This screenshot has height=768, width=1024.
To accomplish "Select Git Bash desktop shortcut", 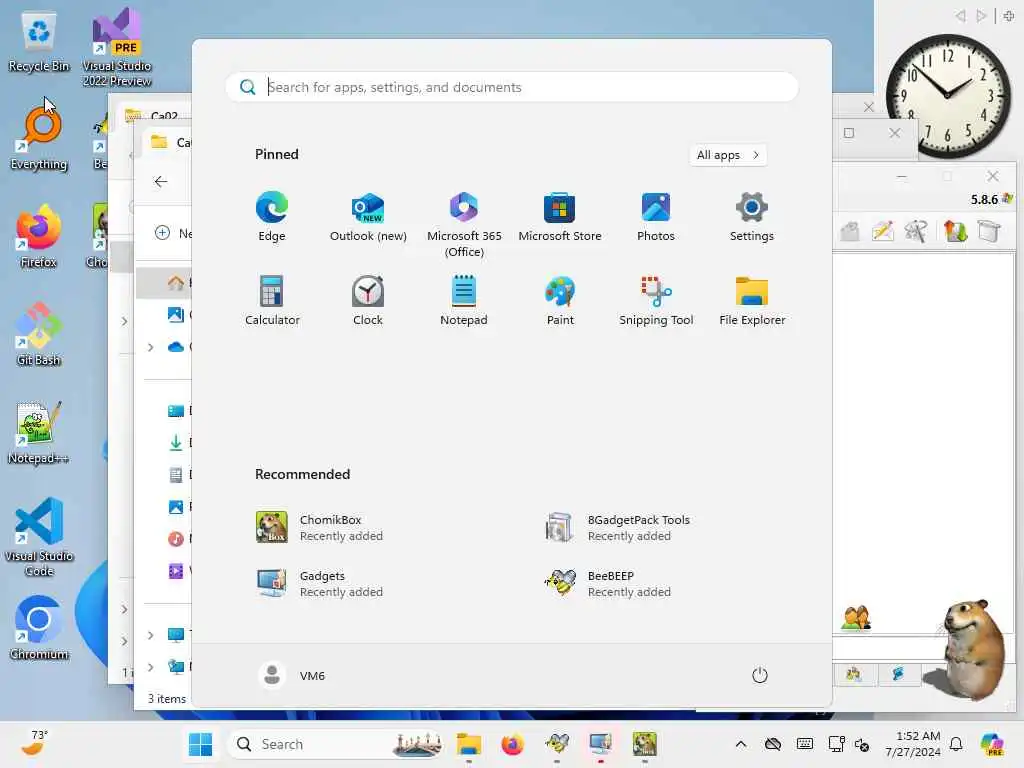I will click(39, 334).
